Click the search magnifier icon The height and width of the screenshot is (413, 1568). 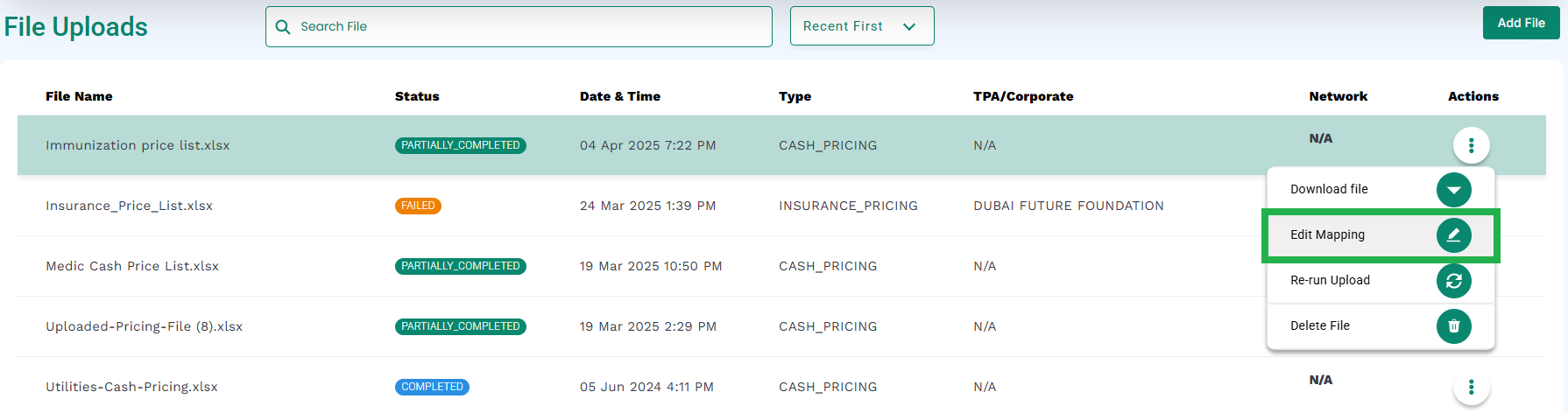click(283, 27)
